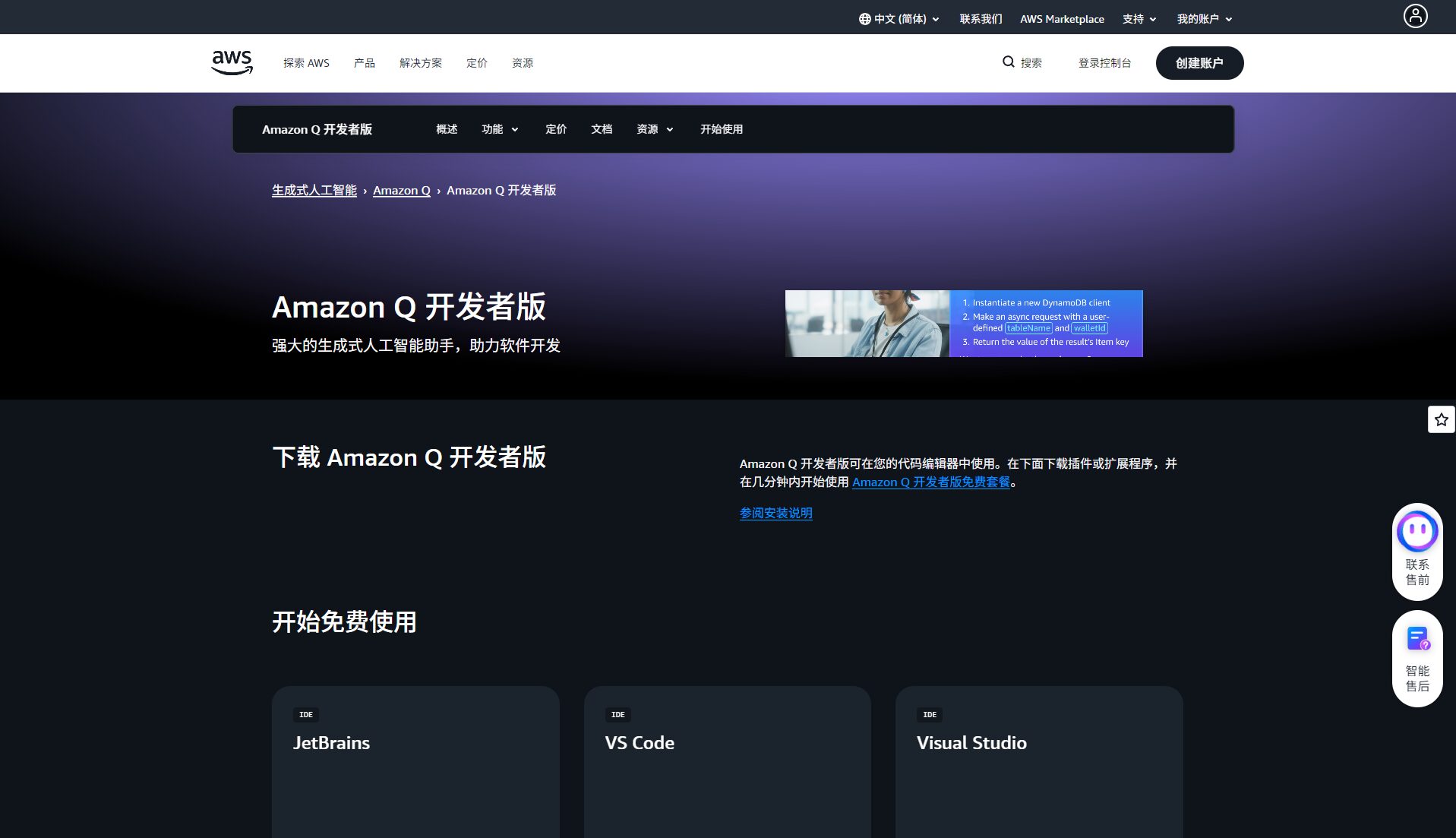Expand the 资源 dropdown in product nav

652,129
